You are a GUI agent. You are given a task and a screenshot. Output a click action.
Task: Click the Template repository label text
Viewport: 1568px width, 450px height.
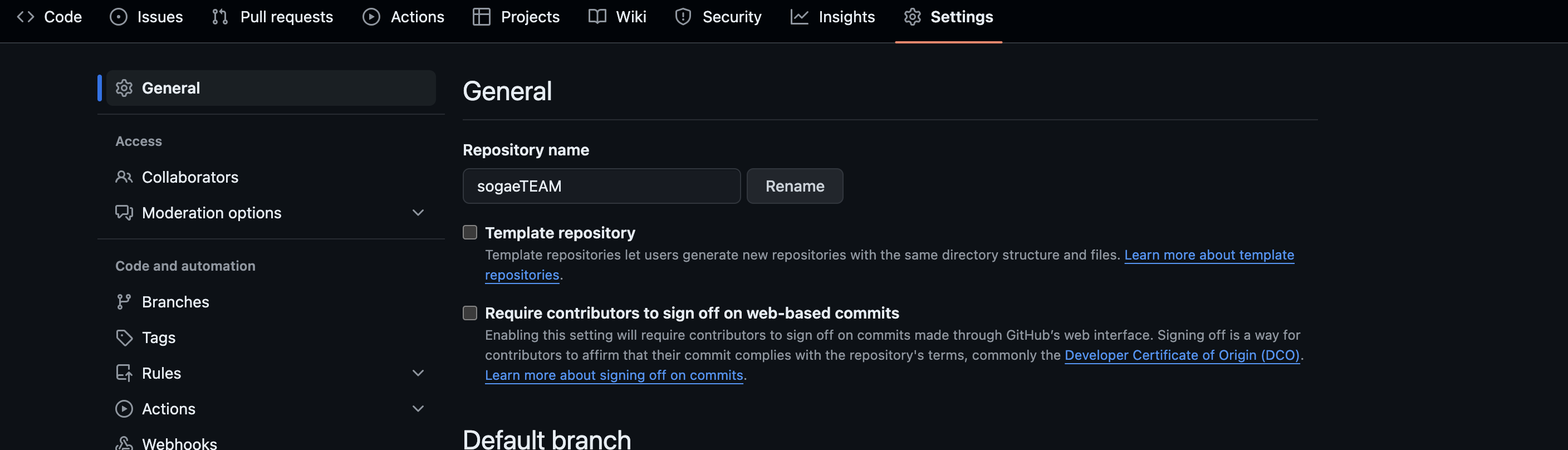tap(560, 233)
